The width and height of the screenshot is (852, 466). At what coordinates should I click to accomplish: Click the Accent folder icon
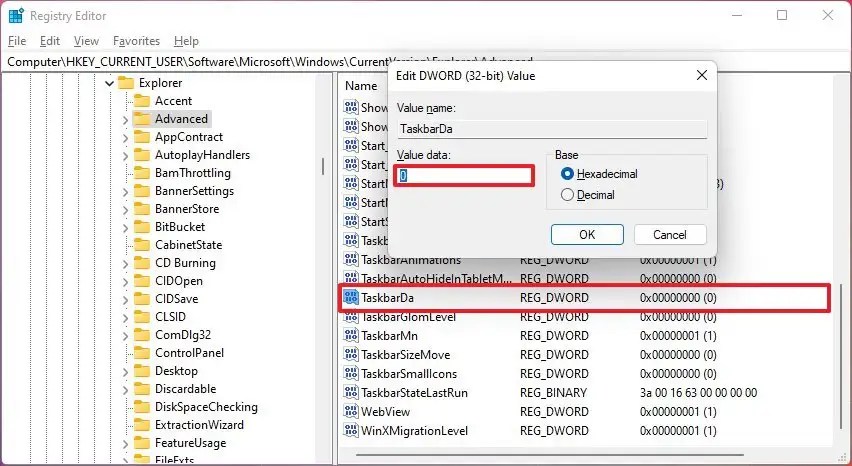142,100
